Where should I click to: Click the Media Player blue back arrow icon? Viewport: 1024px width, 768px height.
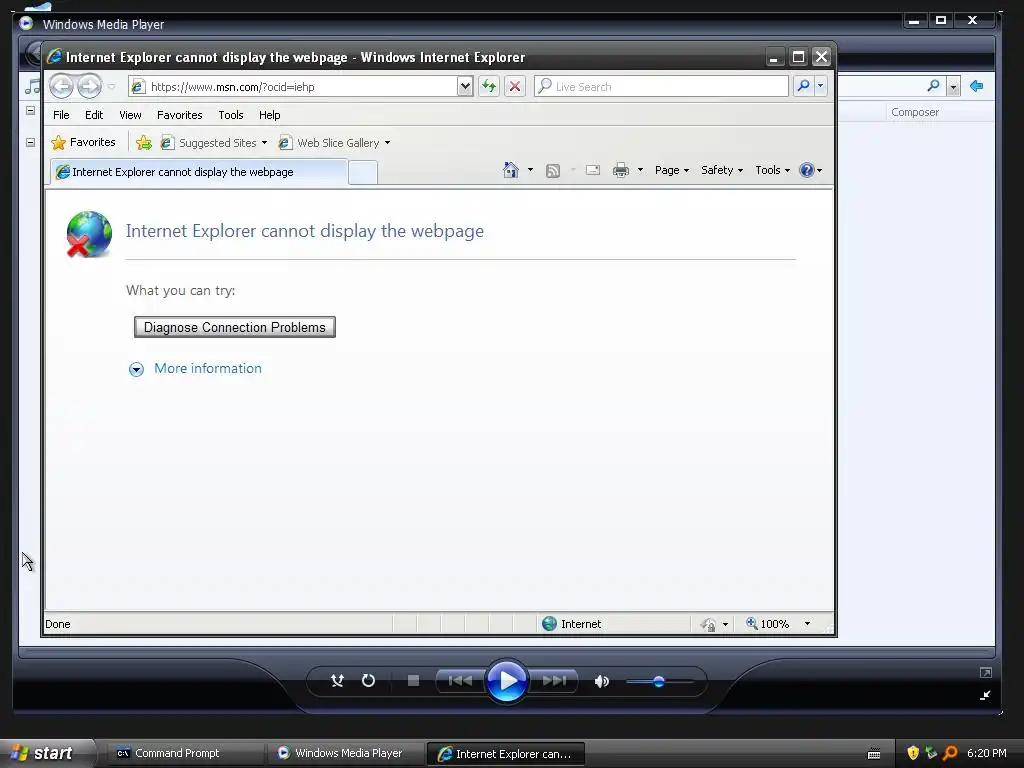[977, 86]
